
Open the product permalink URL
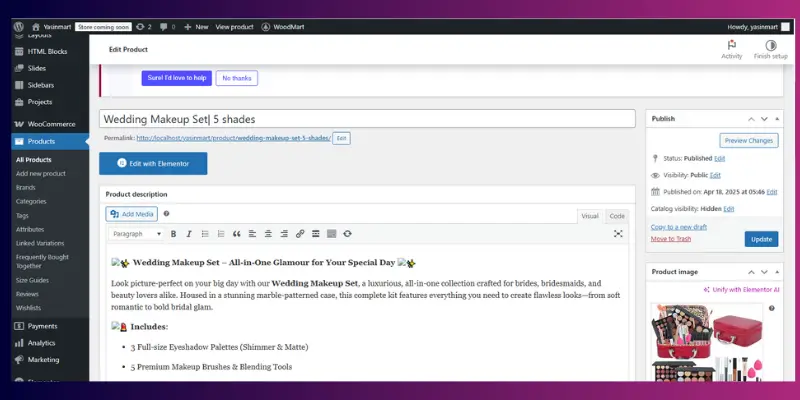pos(234,138)
